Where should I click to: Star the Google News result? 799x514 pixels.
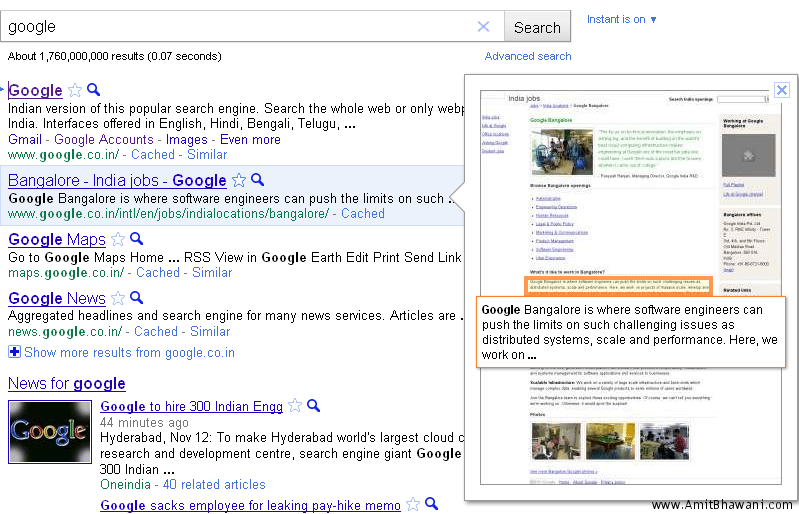(x=118, y=298)
